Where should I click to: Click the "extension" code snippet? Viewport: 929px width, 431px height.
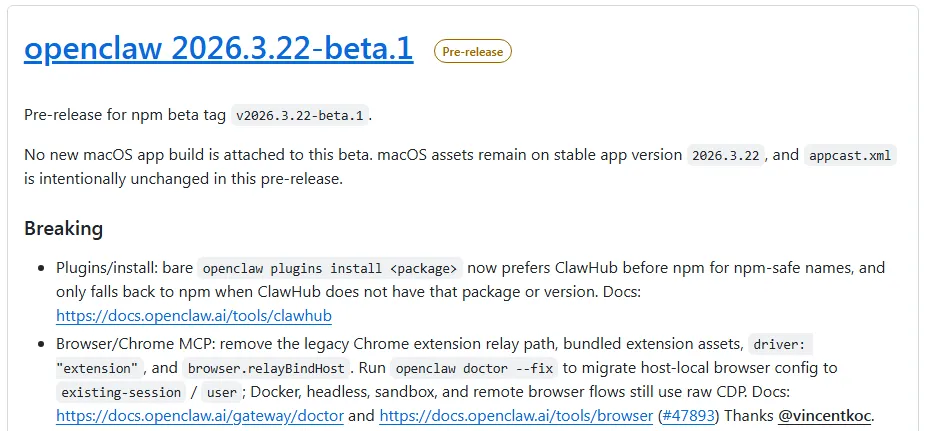[x=101, y=367]
